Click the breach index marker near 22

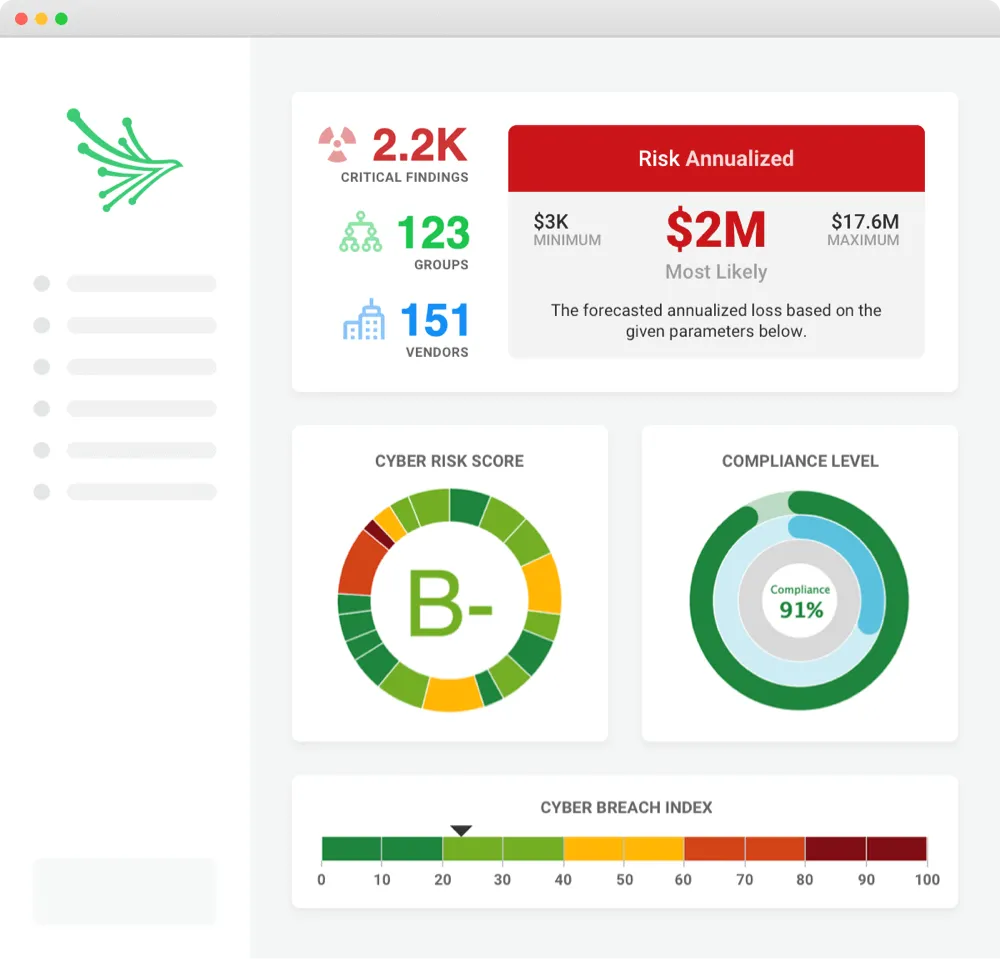461,830
